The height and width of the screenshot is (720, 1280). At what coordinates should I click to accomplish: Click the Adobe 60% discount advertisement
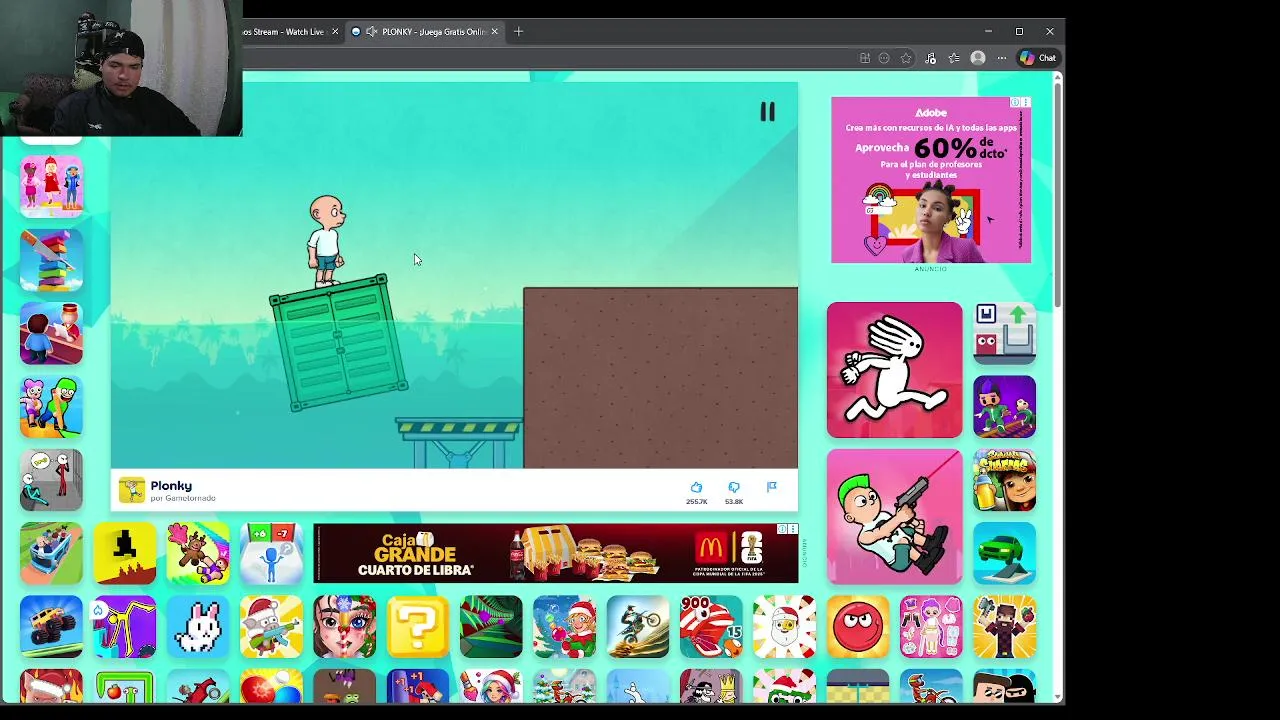pyautogui.click(x=930, y=180)
